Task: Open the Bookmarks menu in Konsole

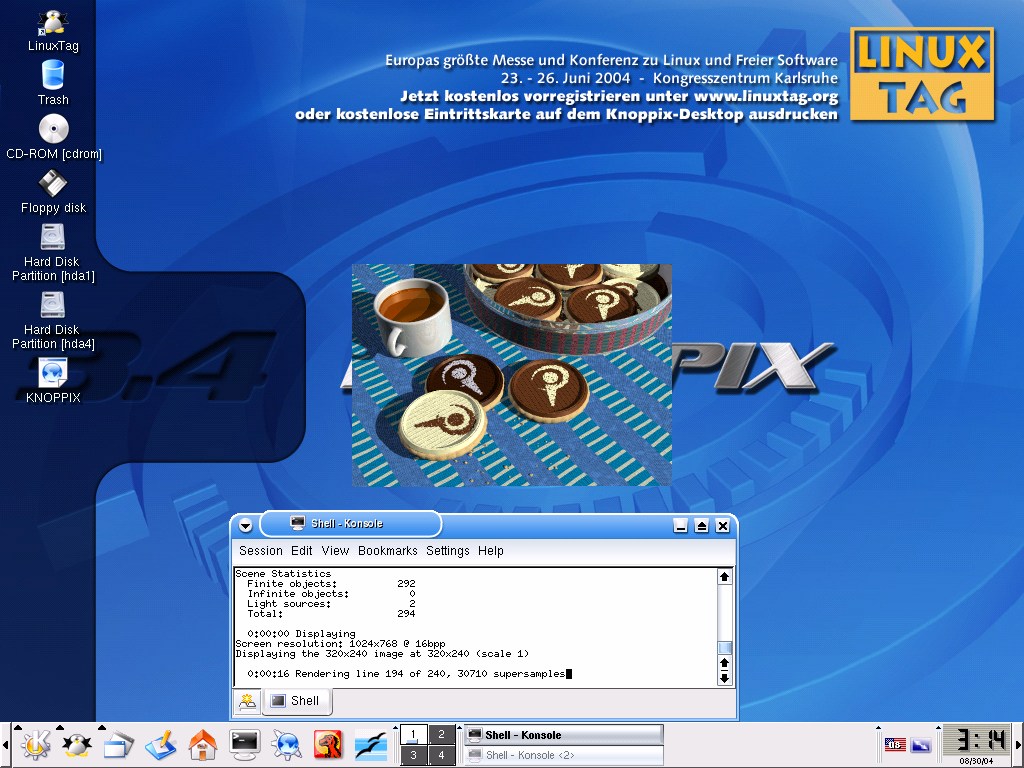Action: coord(387,551)
